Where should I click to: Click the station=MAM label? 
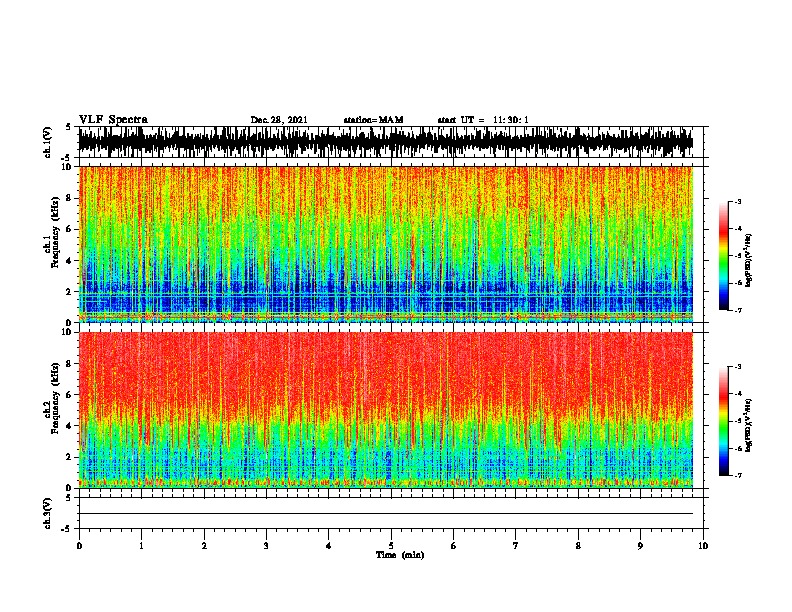point(373,120)
